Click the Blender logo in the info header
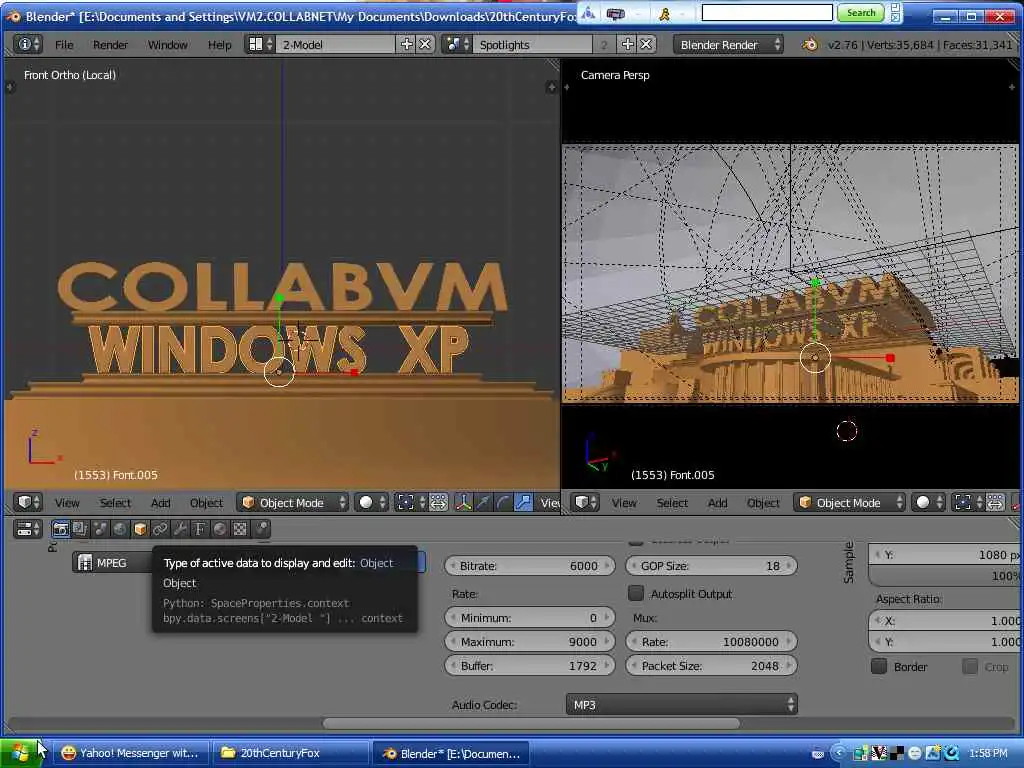Screen dimensions: 1024x768 pos(810,44)
